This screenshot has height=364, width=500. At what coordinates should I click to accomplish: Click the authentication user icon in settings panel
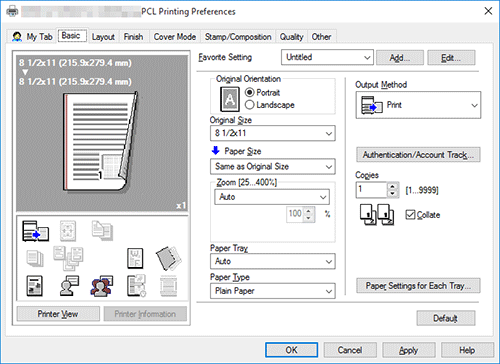(69, 286)
